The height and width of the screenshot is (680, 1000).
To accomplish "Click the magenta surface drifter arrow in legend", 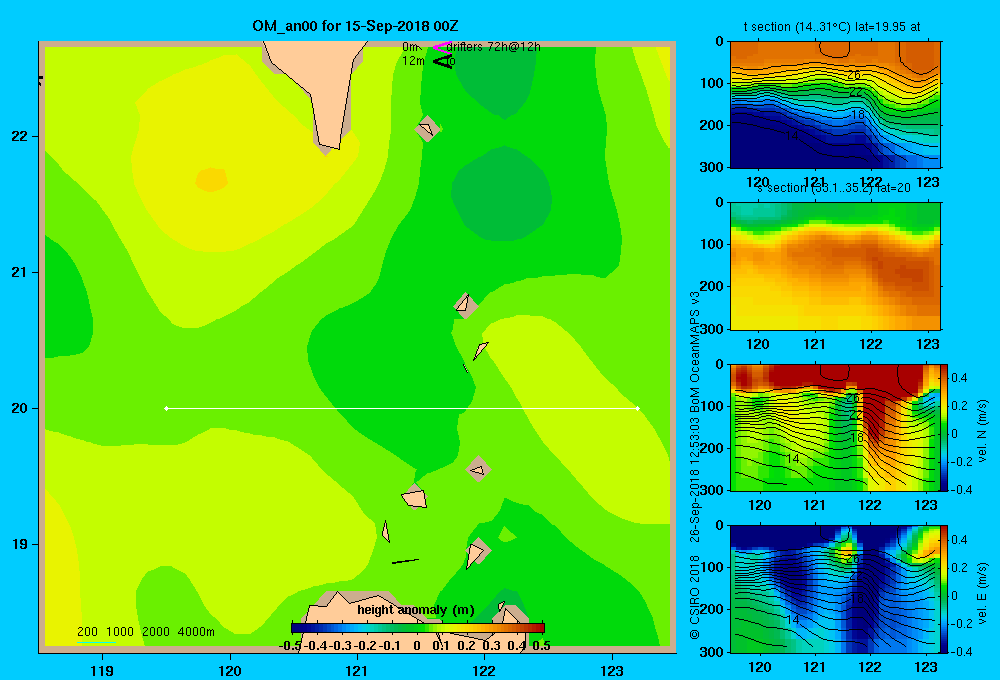I will [441, 47].
